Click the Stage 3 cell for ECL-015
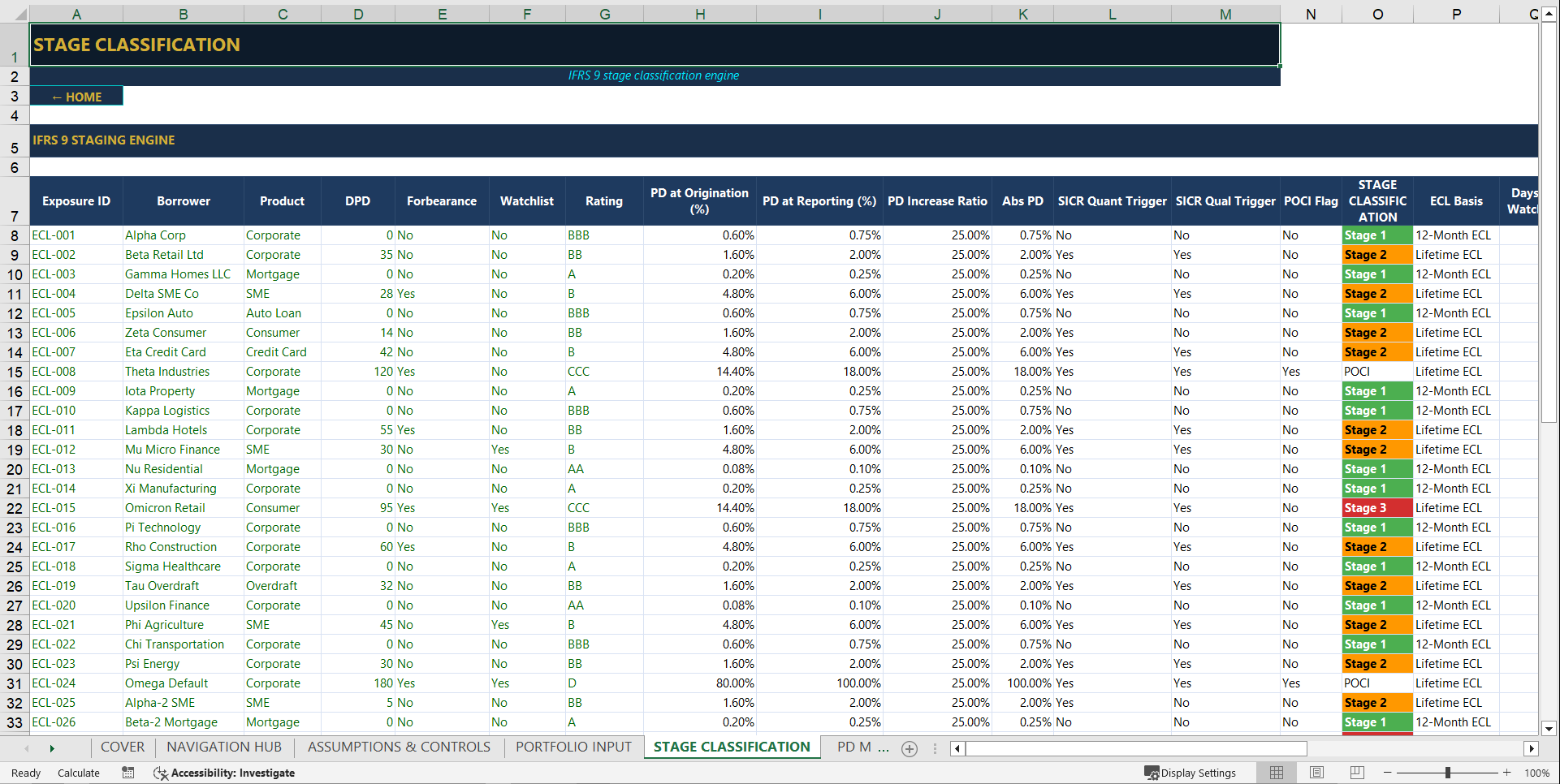 pos(1377,508)
